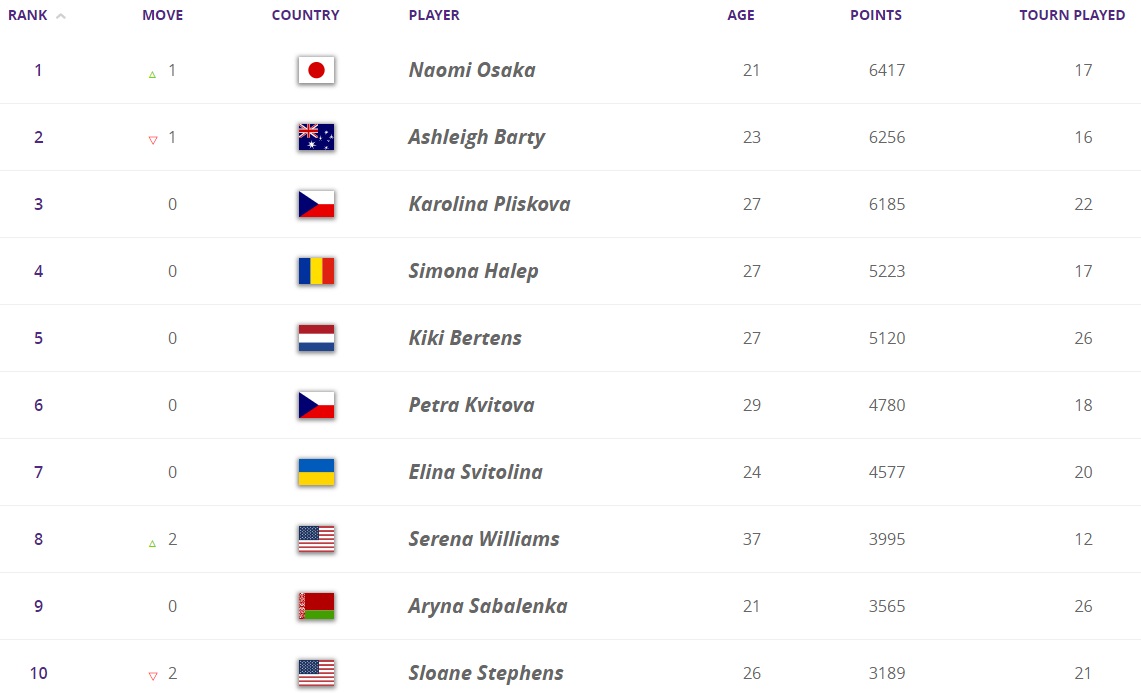Sort by TOURN PLAYED column header
This screenshot has width=1141, height=693.
coord(1071,15)
